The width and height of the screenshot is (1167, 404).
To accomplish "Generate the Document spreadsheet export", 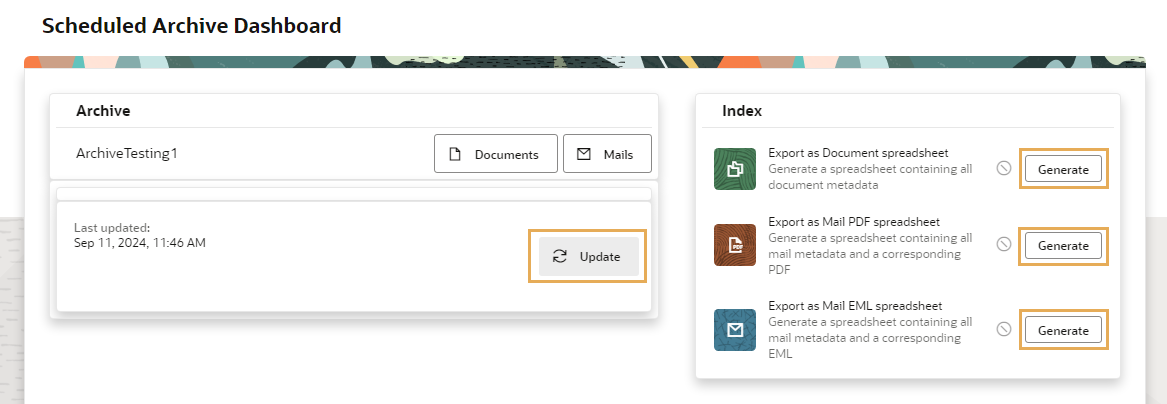I will [x=1063, y=169].
